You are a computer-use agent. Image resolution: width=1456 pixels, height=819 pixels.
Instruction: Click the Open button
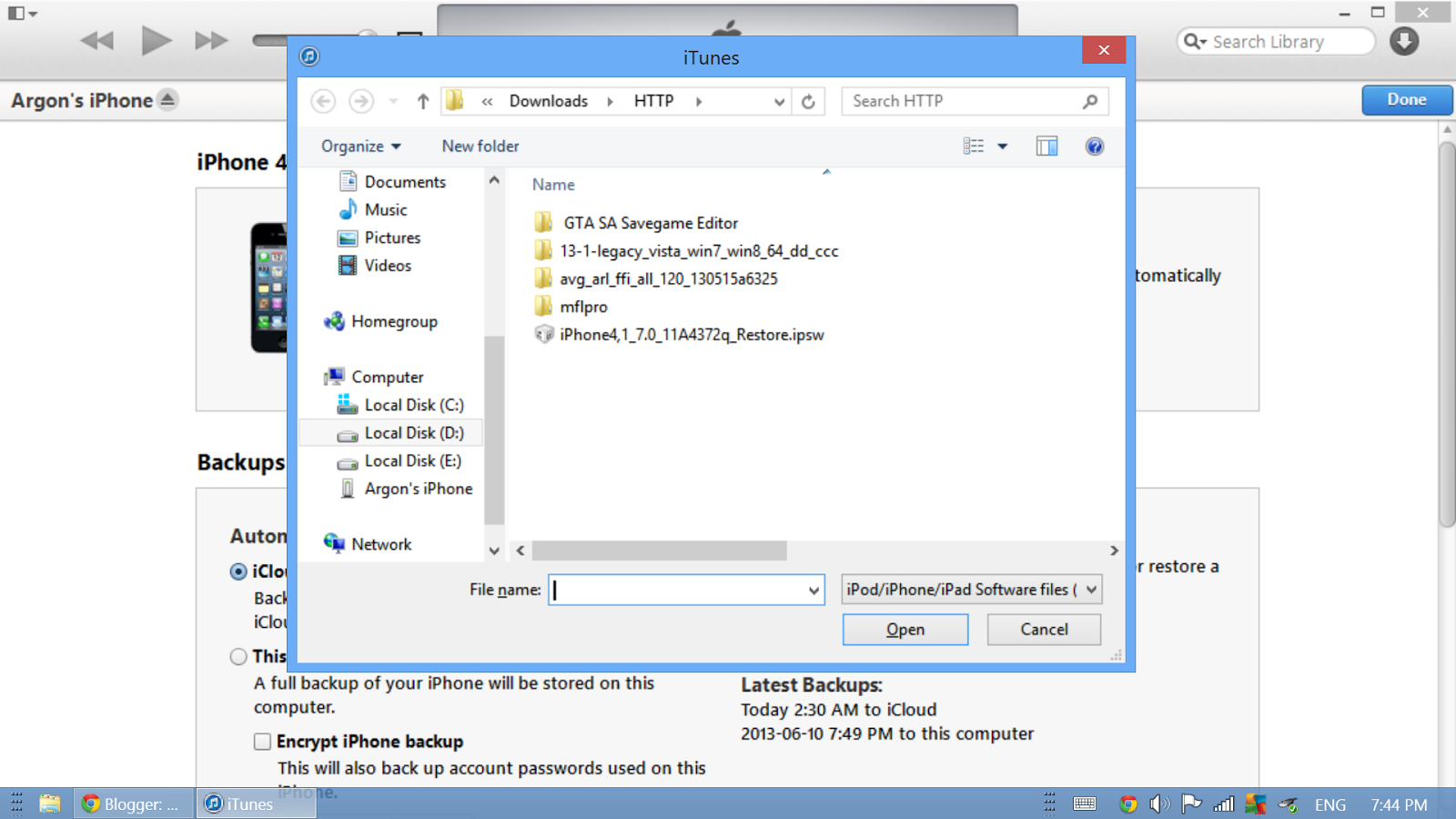point(905,630)
